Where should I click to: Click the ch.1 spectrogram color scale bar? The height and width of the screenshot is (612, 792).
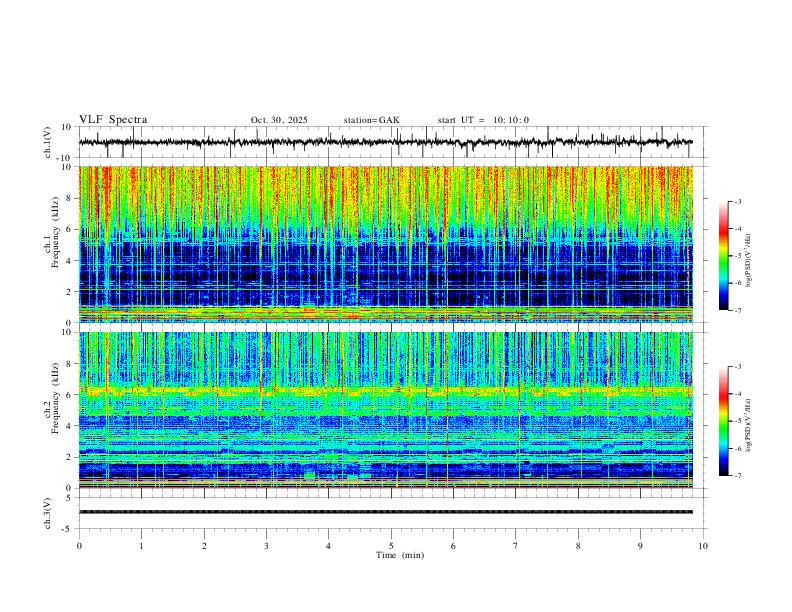pyautogui.click(x=723, y=256)
